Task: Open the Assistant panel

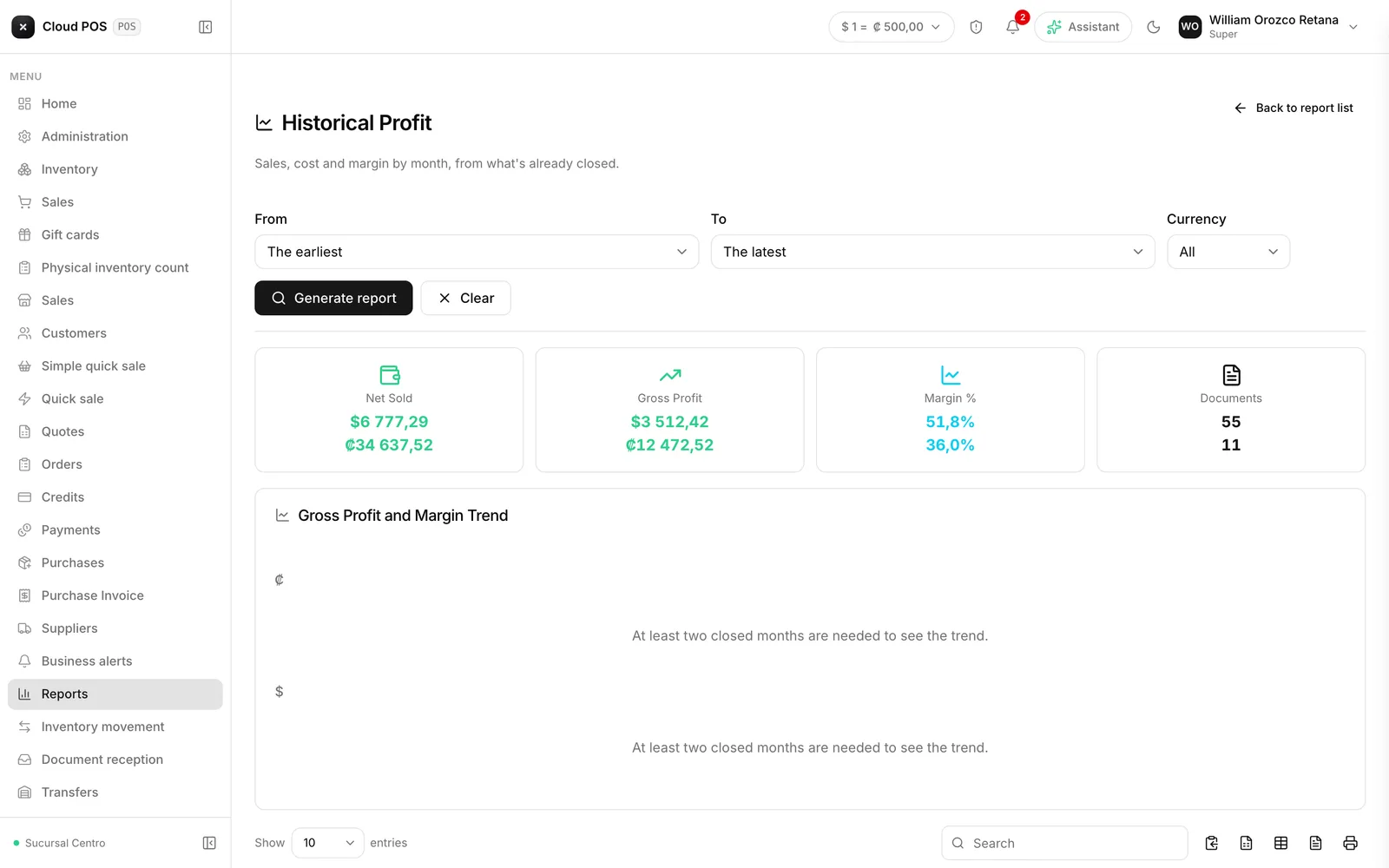Action: click(x=1083, y=27)
